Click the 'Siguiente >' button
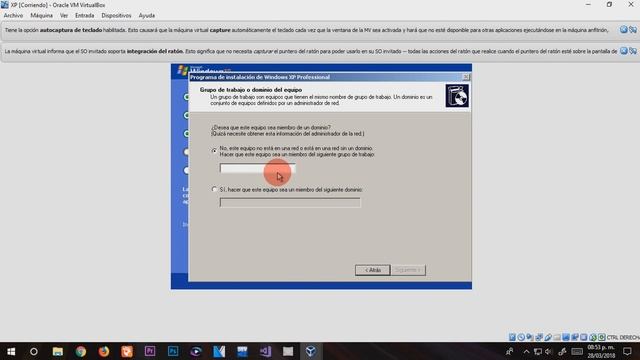Image resolution: width=640 pixels, height=360 pixels. [408, 270]
